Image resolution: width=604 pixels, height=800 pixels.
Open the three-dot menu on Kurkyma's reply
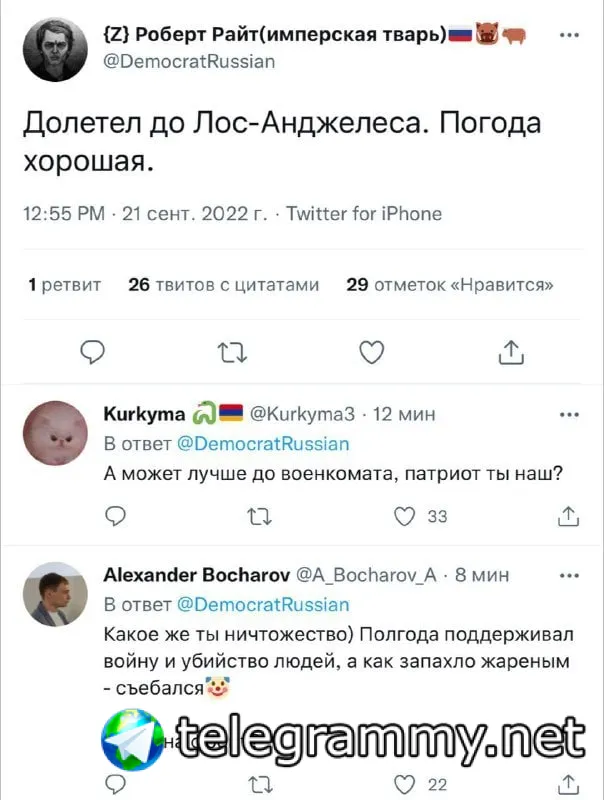[x=569, y=414]
